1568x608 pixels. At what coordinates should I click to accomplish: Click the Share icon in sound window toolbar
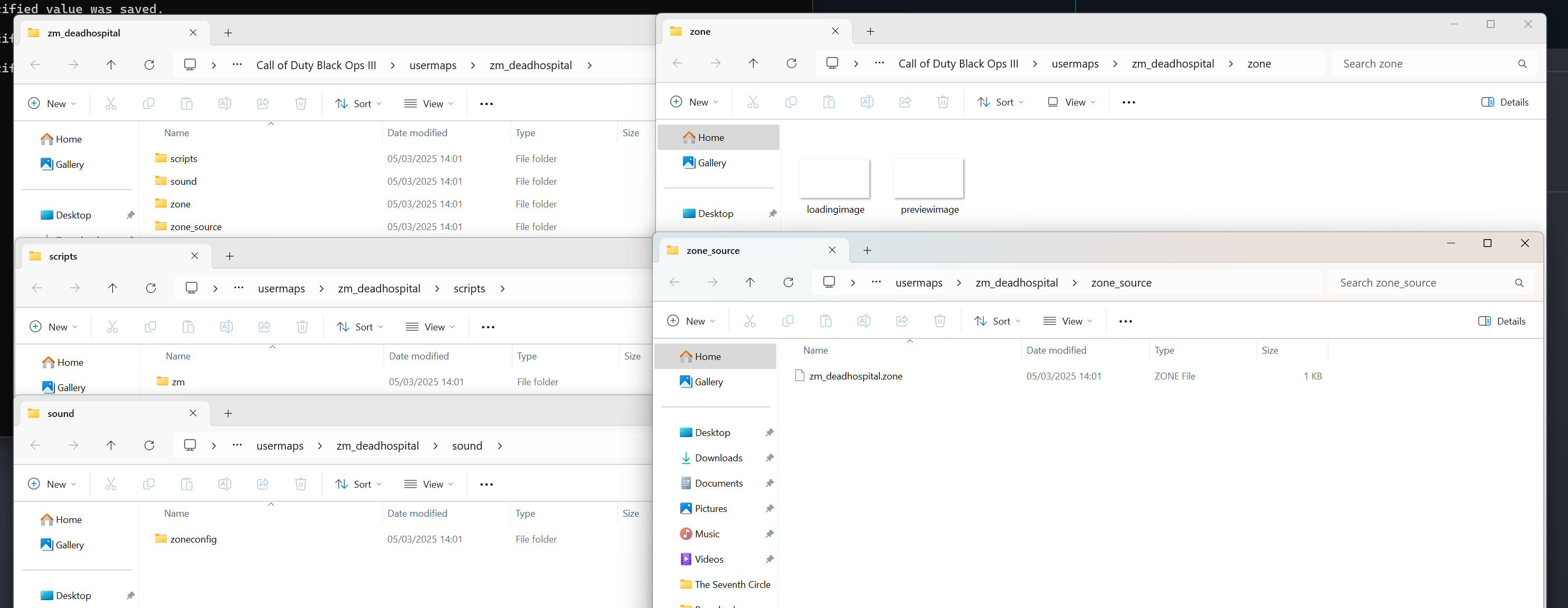(263, 484)
